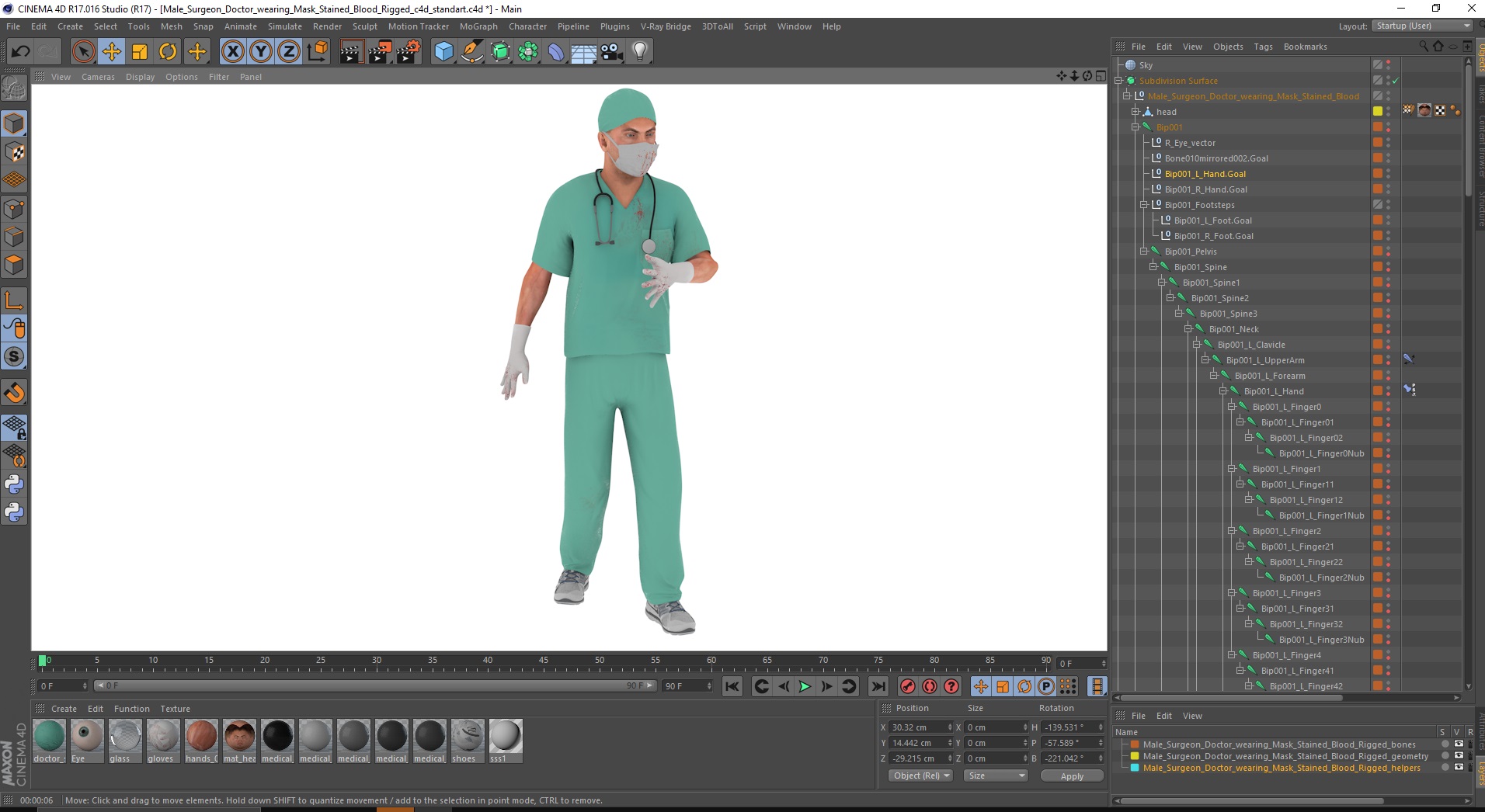Open the Size mode dropdown
The image size is (1485, 812).
point(996,776)
